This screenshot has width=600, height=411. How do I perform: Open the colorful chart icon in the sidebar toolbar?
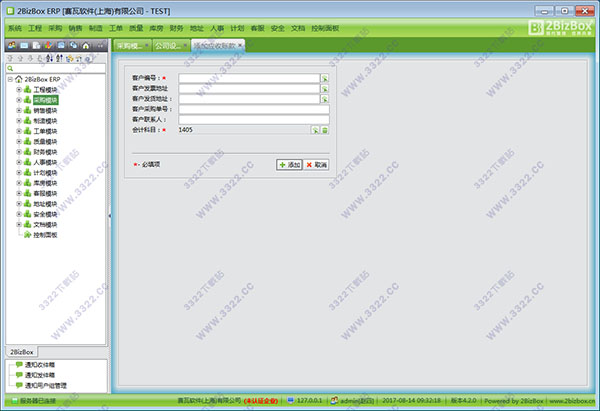point(49,46)
